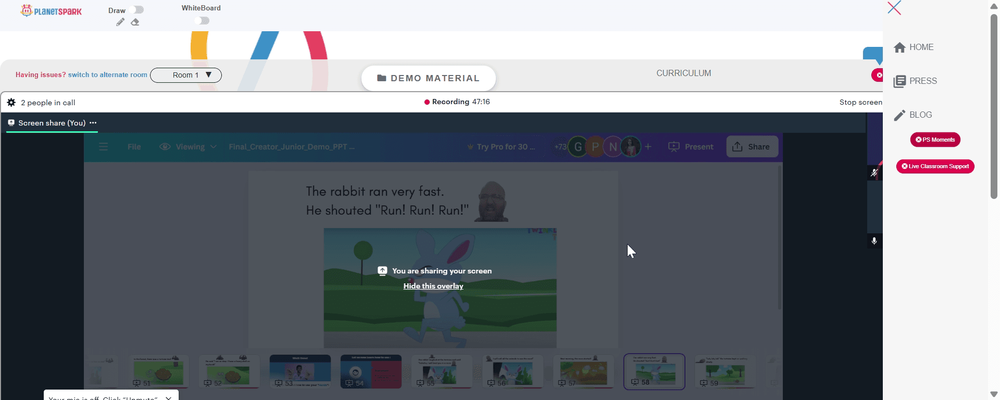Click the plus add-people icon
1000x400 pixels.
coord(648,147)
